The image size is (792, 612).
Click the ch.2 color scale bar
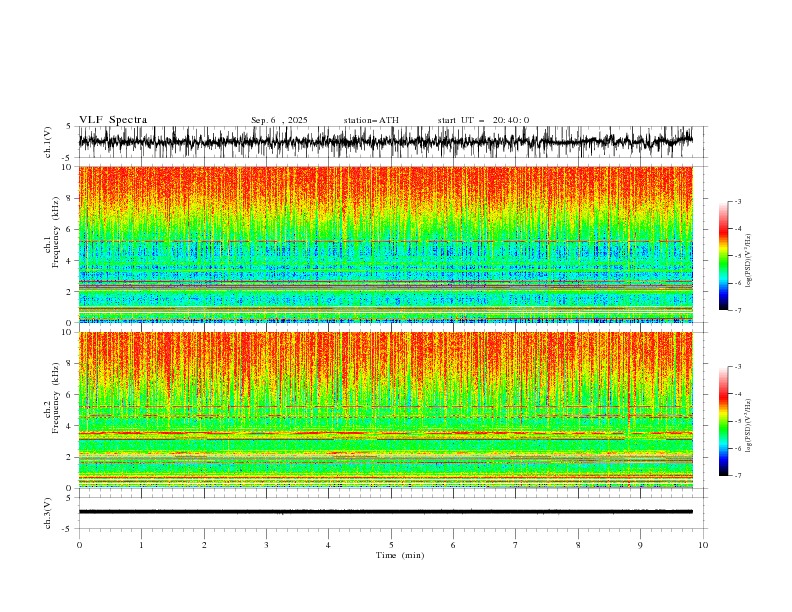[723, 421]
